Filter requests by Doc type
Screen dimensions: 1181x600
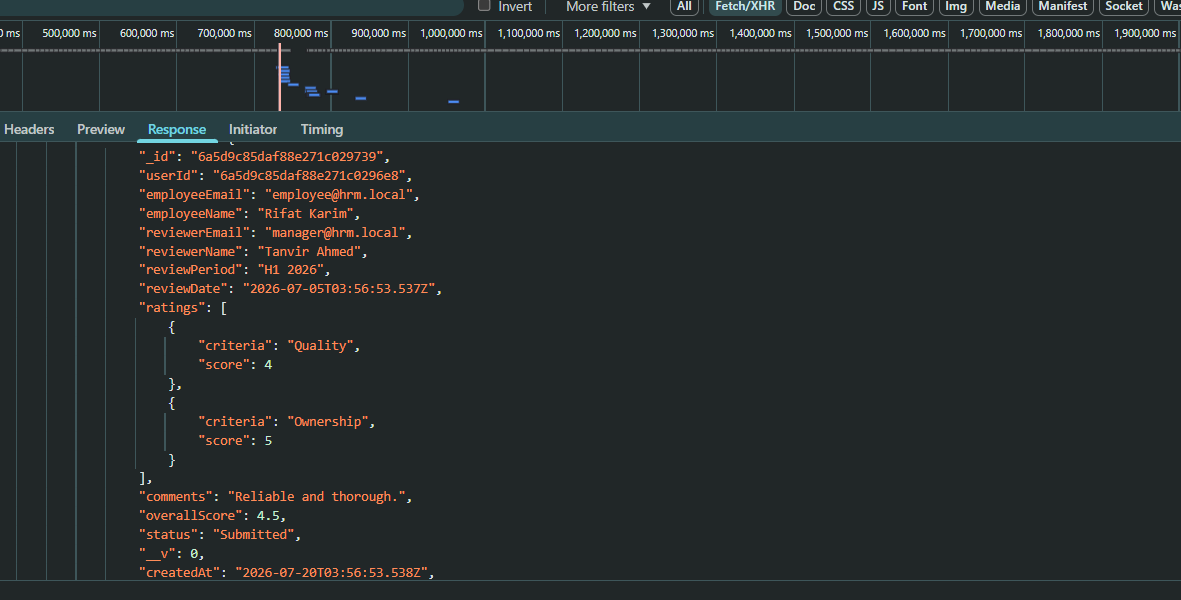[x=804, y=6]
